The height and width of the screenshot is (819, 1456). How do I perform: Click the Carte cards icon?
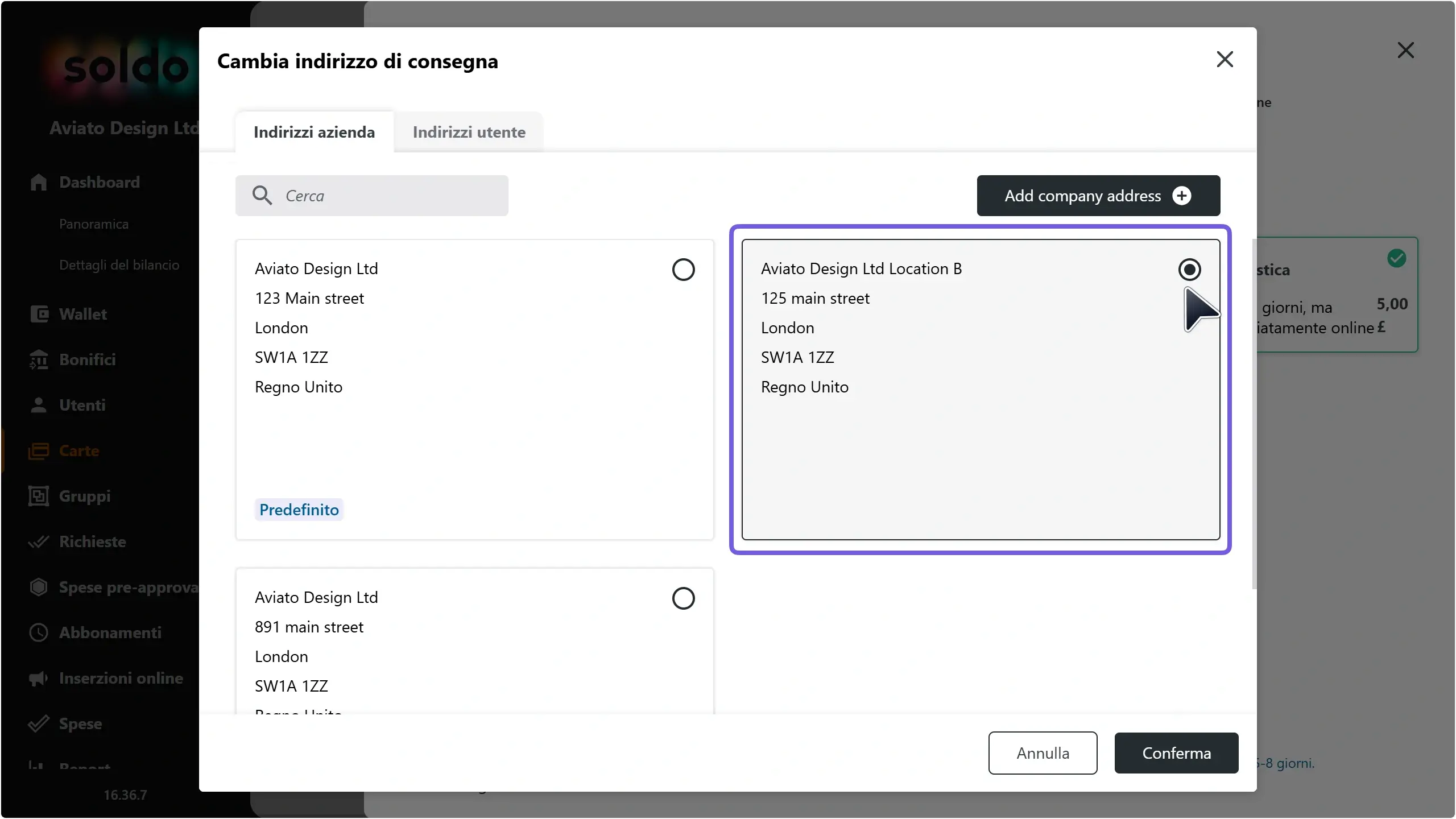(x=39, y=450)
